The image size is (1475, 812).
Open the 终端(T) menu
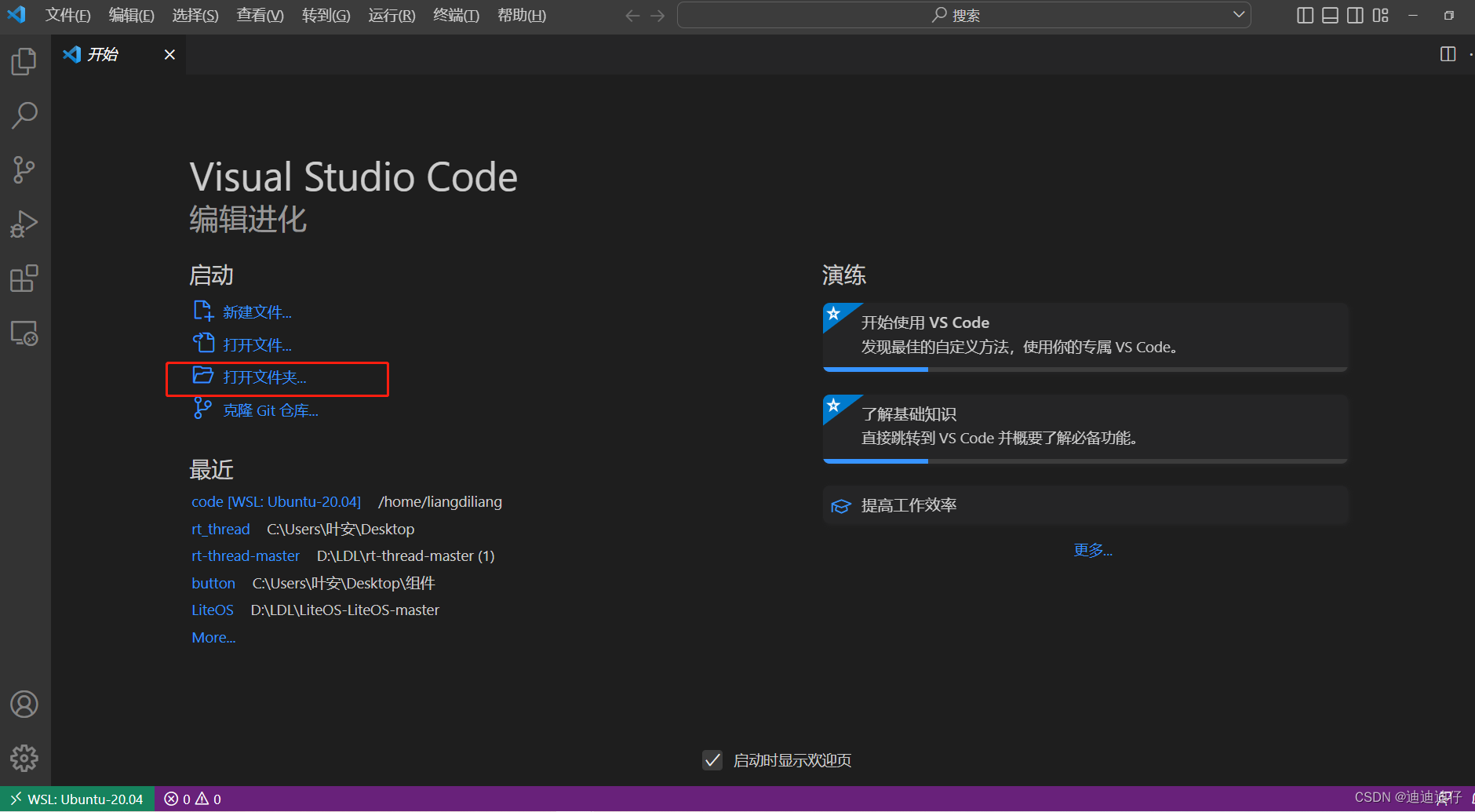tap(456, 16)
